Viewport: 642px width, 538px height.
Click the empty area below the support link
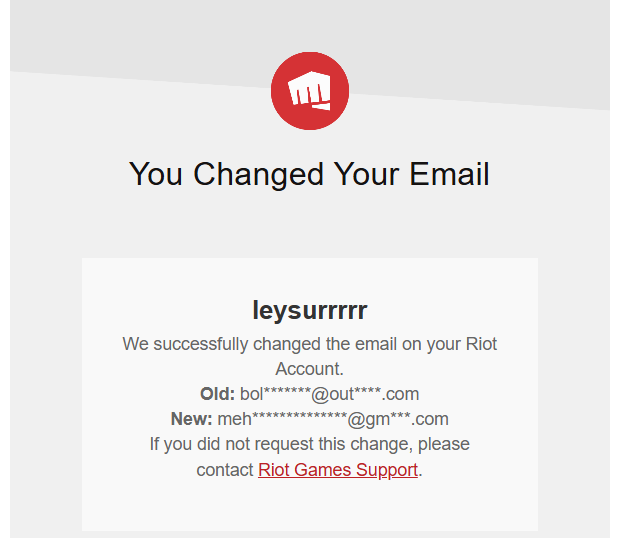coord(310,506)
